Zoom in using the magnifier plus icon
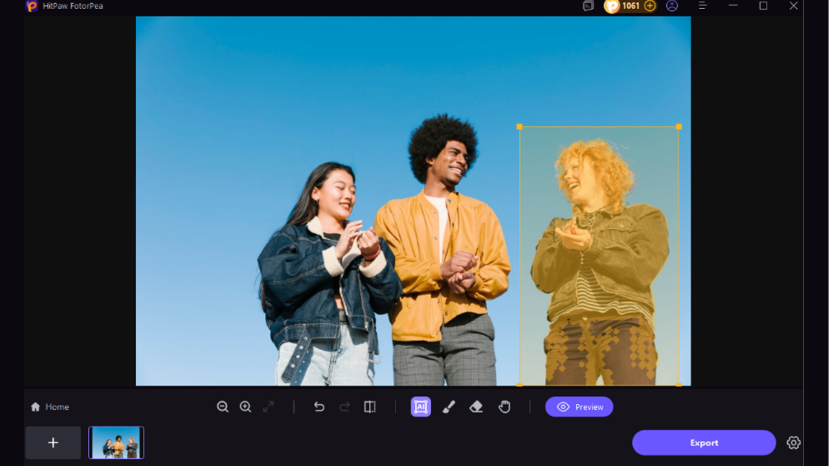 point(245,407)
